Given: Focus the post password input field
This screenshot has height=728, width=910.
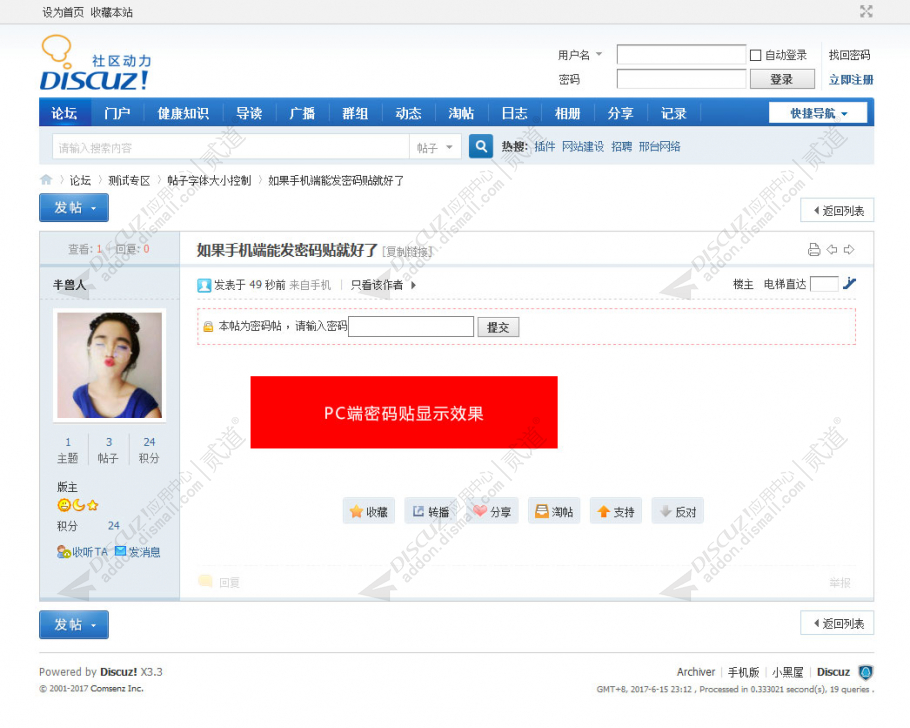Looking at the screenshot, I should click(411, 326).
